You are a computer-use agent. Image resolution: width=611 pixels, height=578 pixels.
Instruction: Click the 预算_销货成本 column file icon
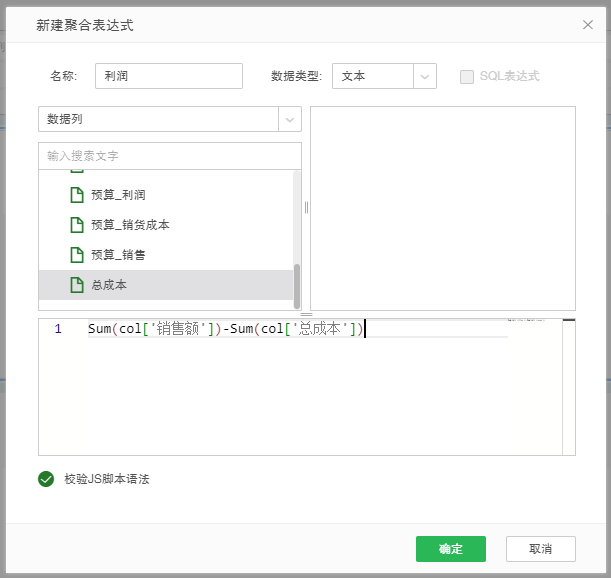[x=76, y=225]
